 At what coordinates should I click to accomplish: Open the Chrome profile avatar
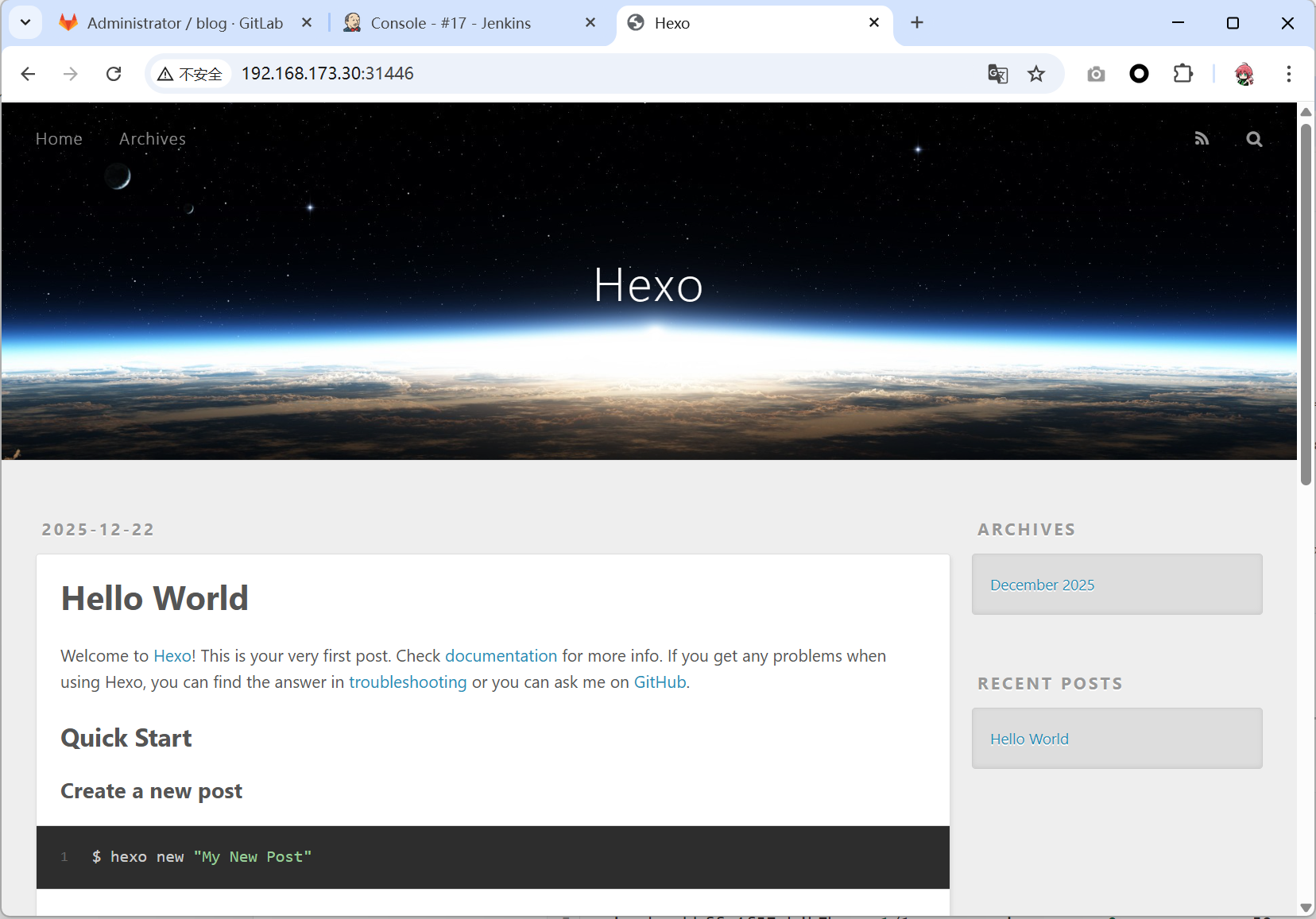pyautogui.click(x=1244, y=74)
